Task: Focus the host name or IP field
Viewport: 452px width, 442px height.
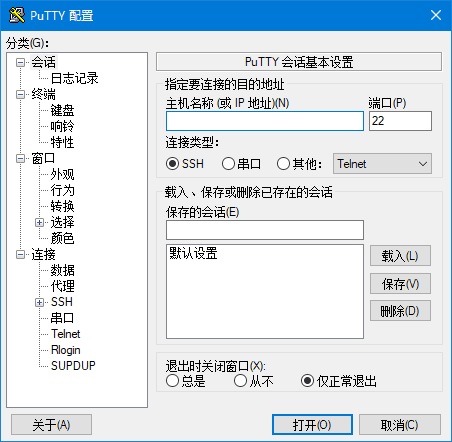Action: tap(265, 121)
